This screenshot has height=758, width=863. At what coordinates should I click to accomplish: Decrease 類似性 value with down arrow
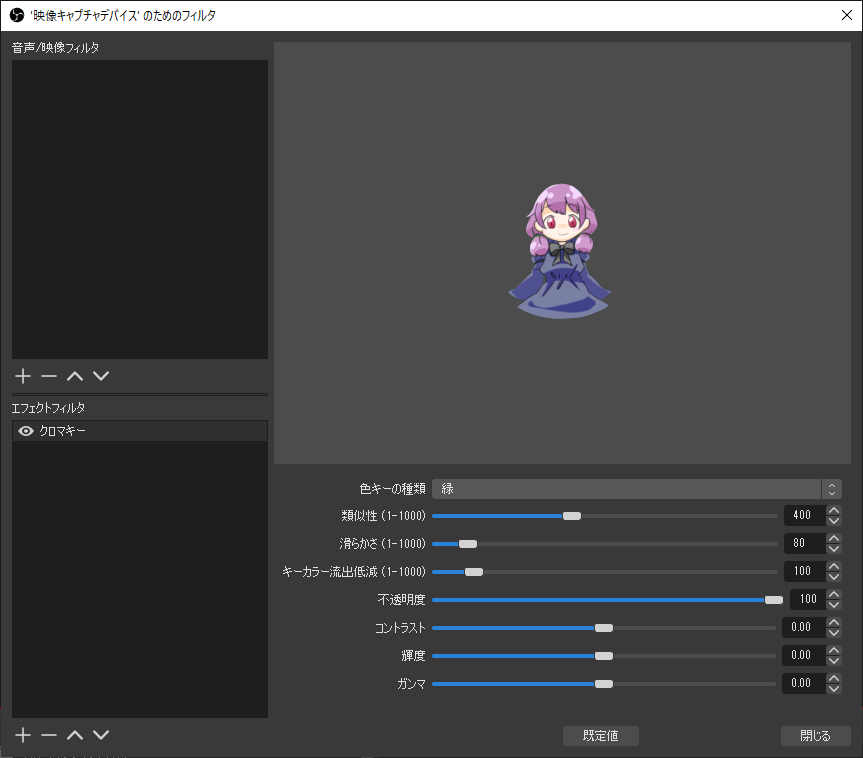point(834,521)
